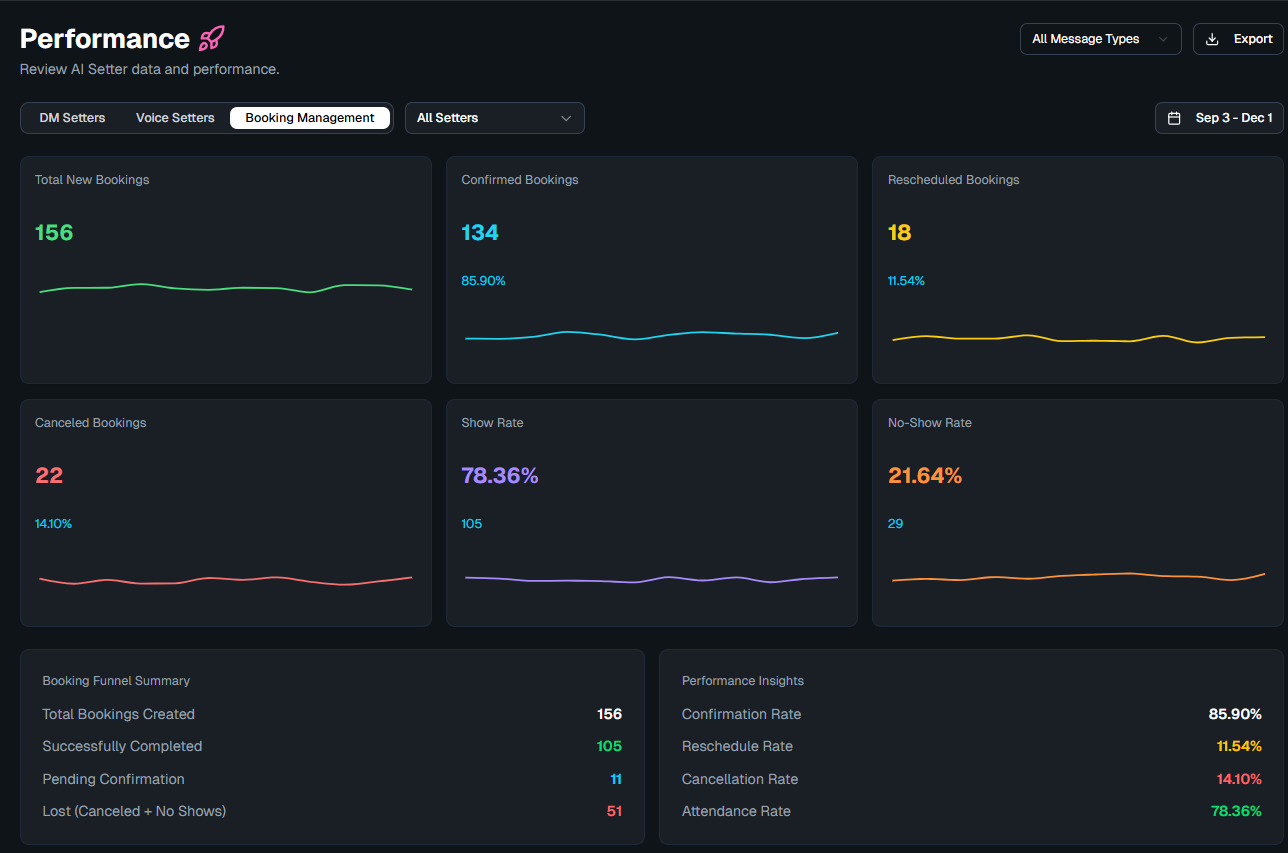Click the Successfully Completed label
The height and width of the screenshot is (853, 1288).
point(122,746)
